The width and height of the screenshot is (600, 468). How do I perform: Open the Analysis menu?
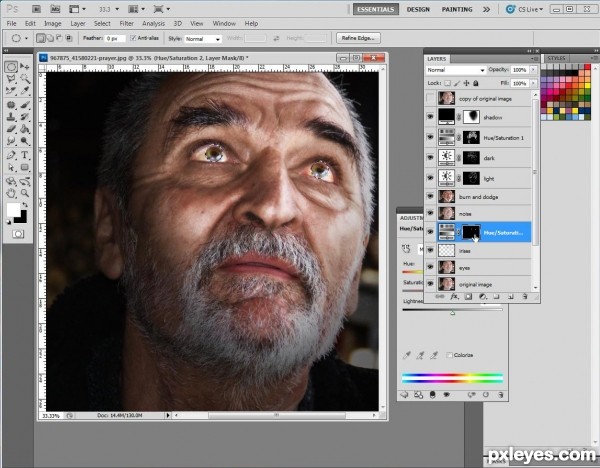[x=153, y=23]
